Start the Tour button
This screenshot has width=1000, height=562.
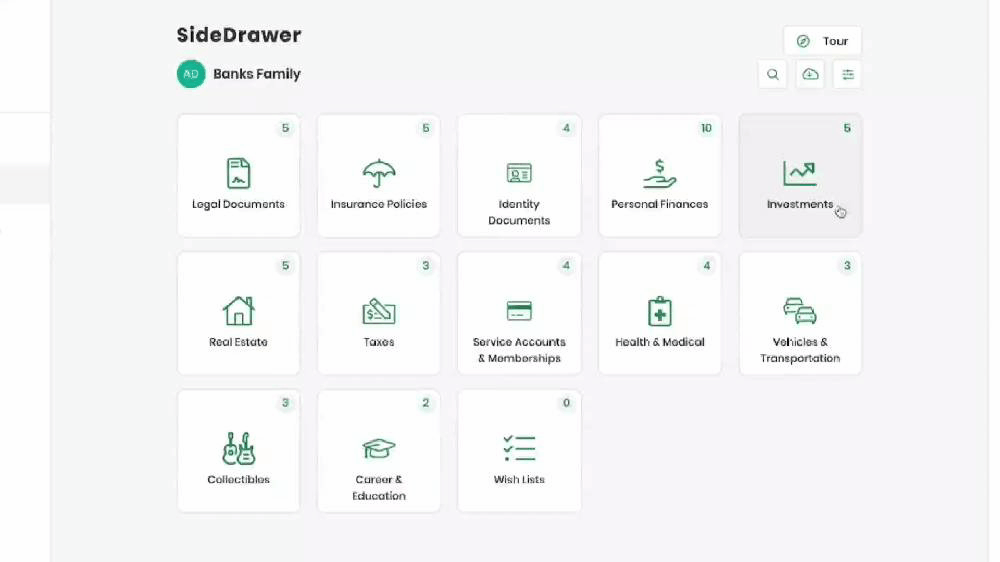coord(822,41)
